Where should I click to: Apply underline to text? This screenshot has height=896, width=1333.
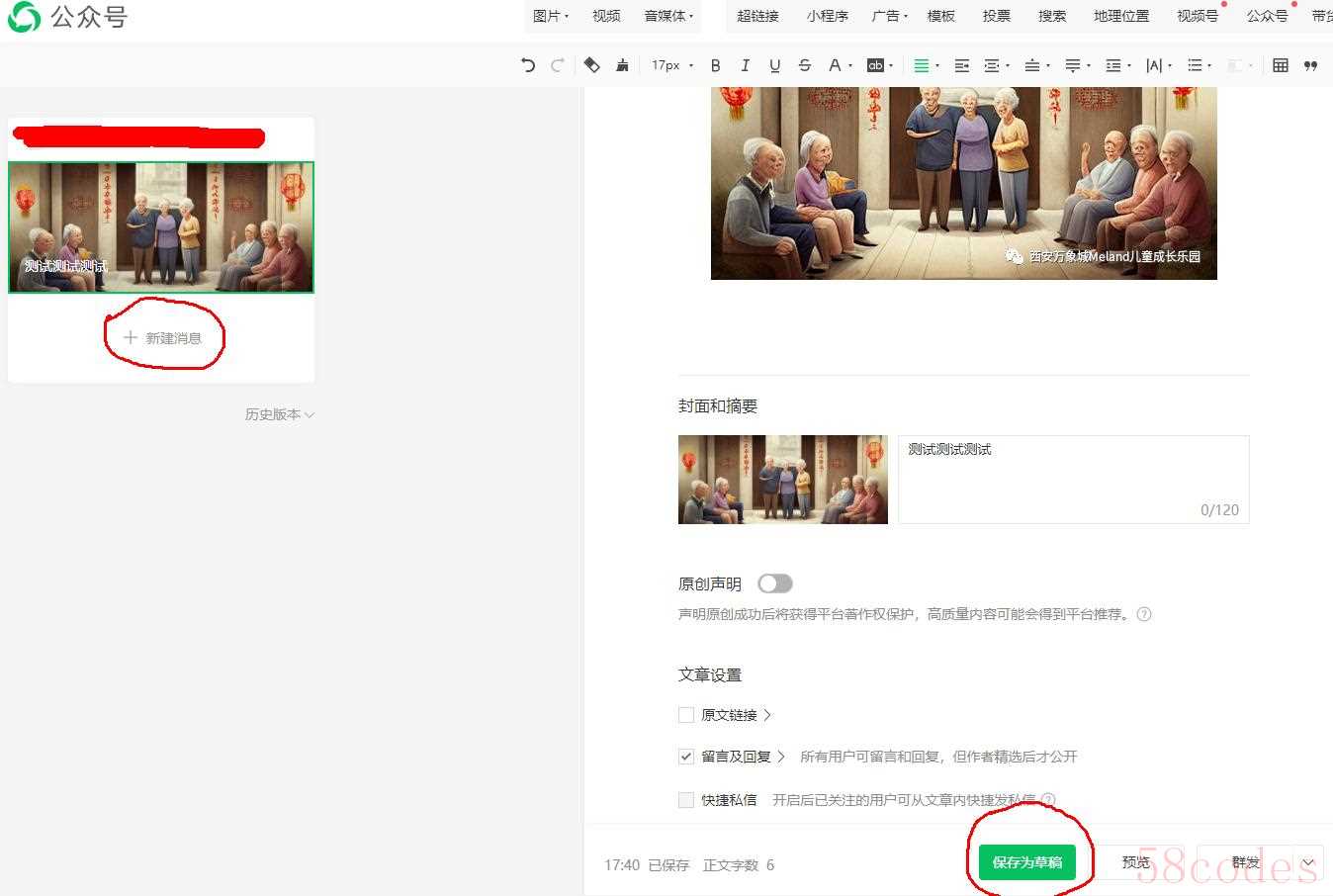click(x=774, y=65)
